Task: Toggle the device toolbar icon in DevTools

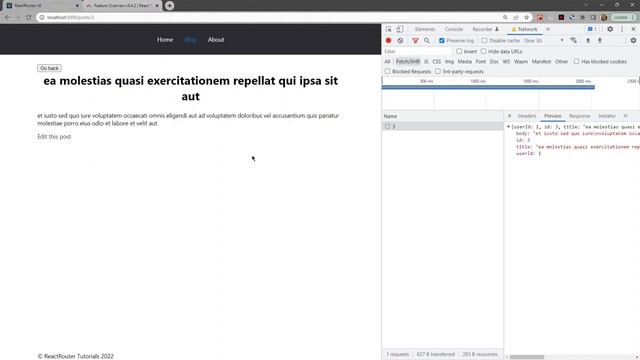Action: tap(400, 29)
